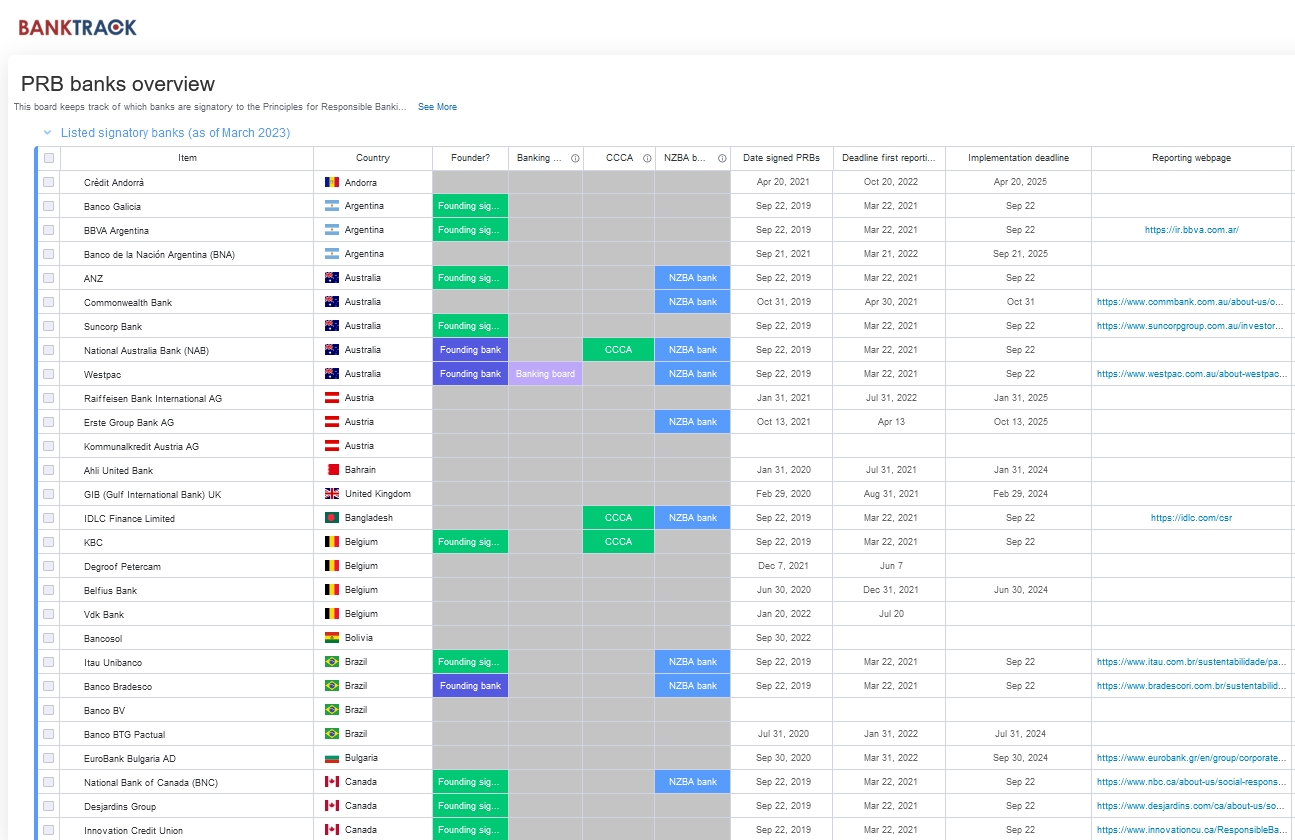
Task: Open the commbank.com.au reporting link
Action: [x=1190, y=302]
